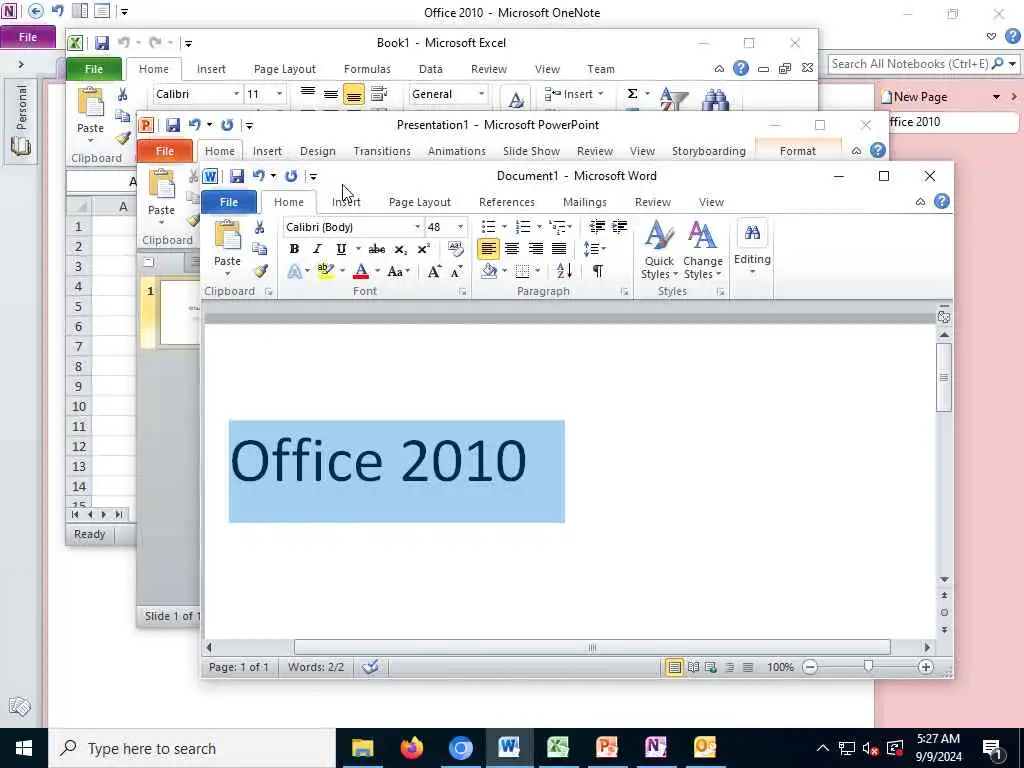Click the zoom in plus button in Word

coord(925,667)
